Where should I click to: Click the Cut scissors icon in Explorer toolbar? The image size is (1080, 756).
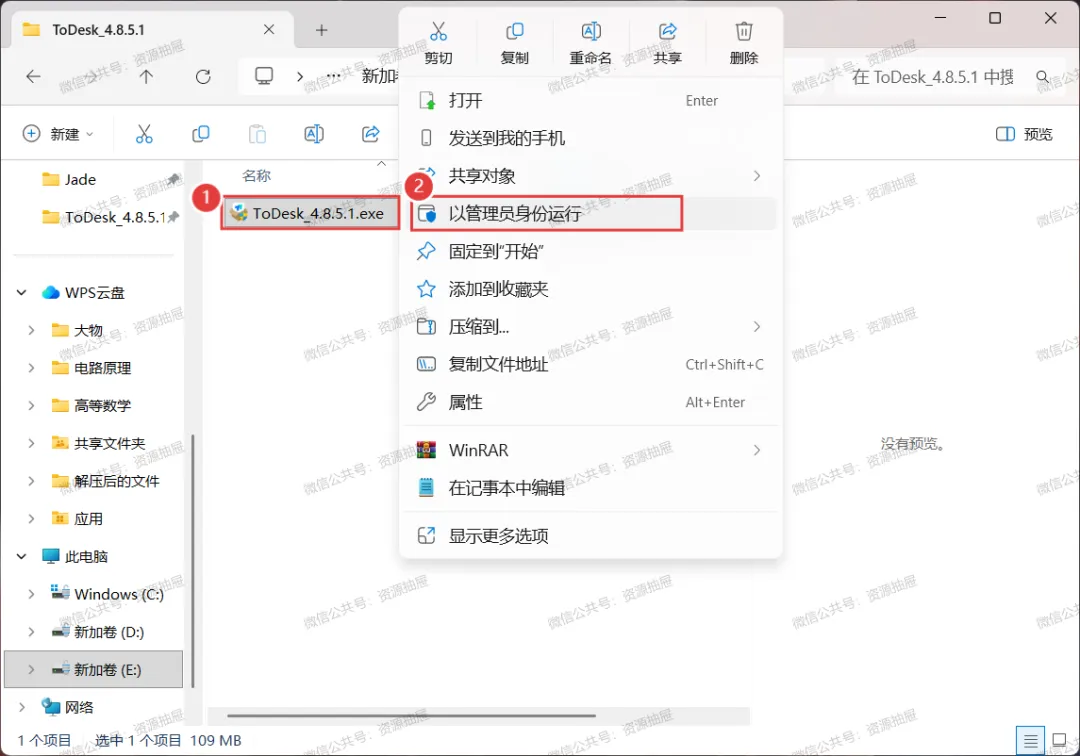tap(144, 134)
